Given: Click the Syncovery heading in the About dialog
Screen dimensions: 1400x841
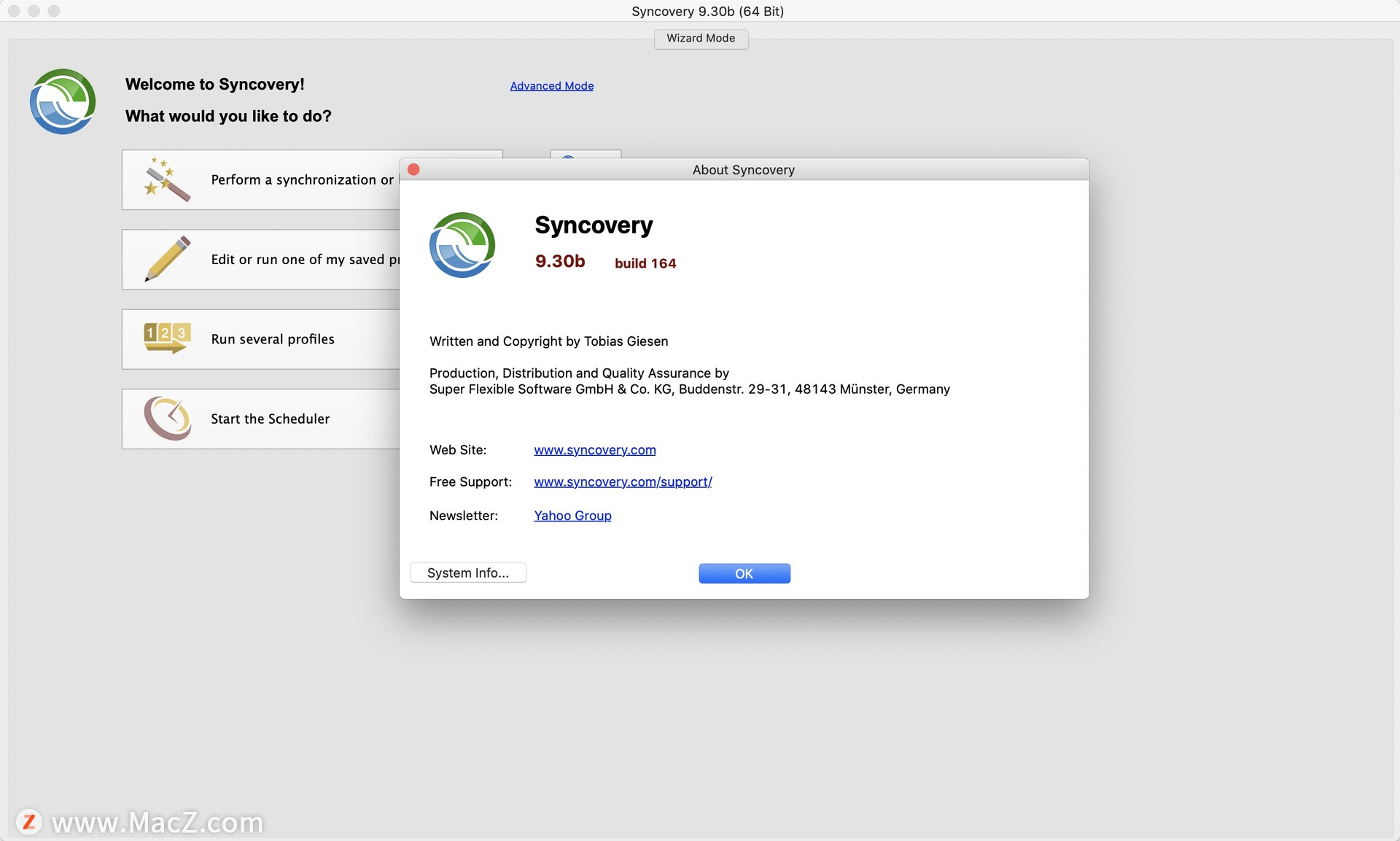Looking at the screenshot, I should point(594,225).
